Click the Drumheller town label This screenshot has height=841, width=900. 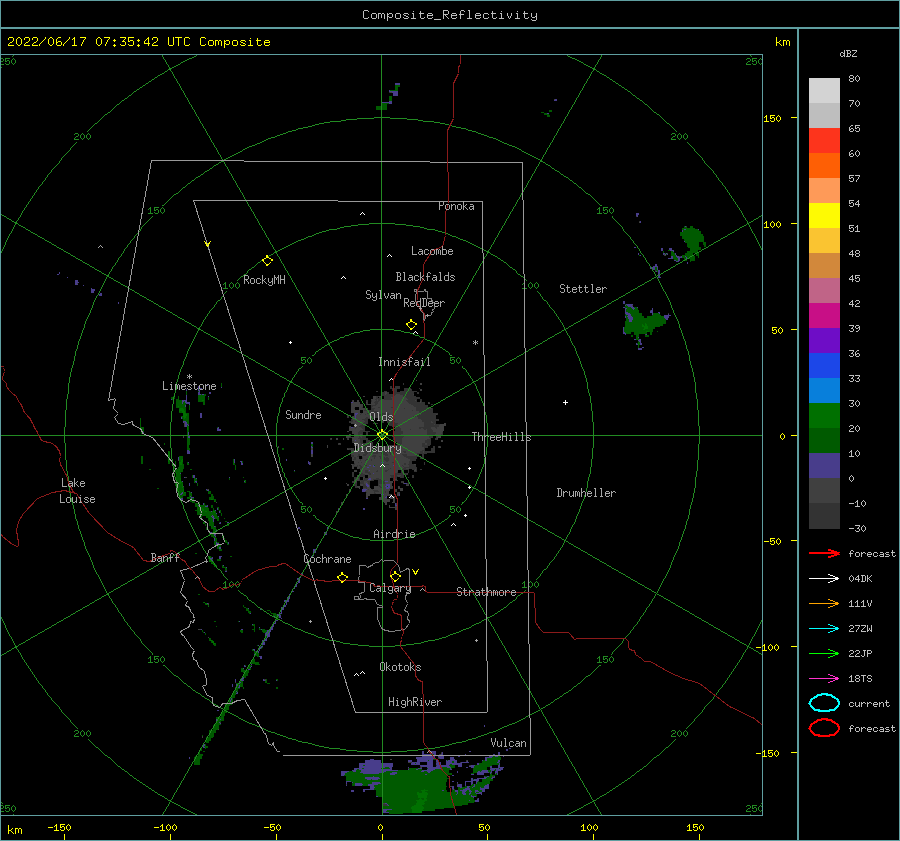click(x=586, y=493)
